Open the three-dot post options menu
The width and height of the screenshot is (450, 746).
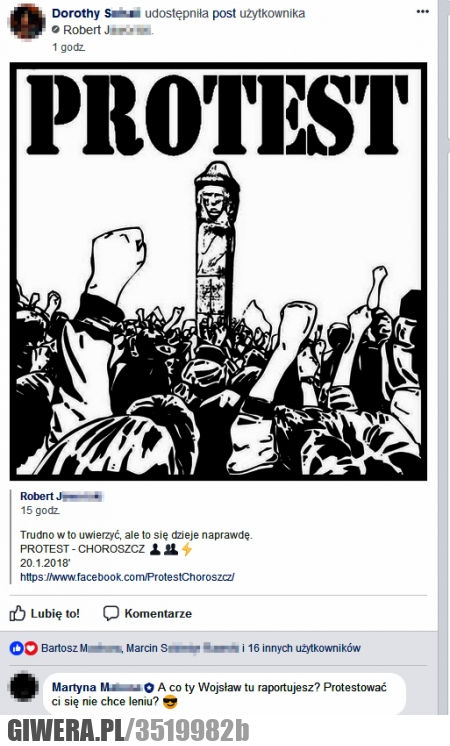[422, 12]
